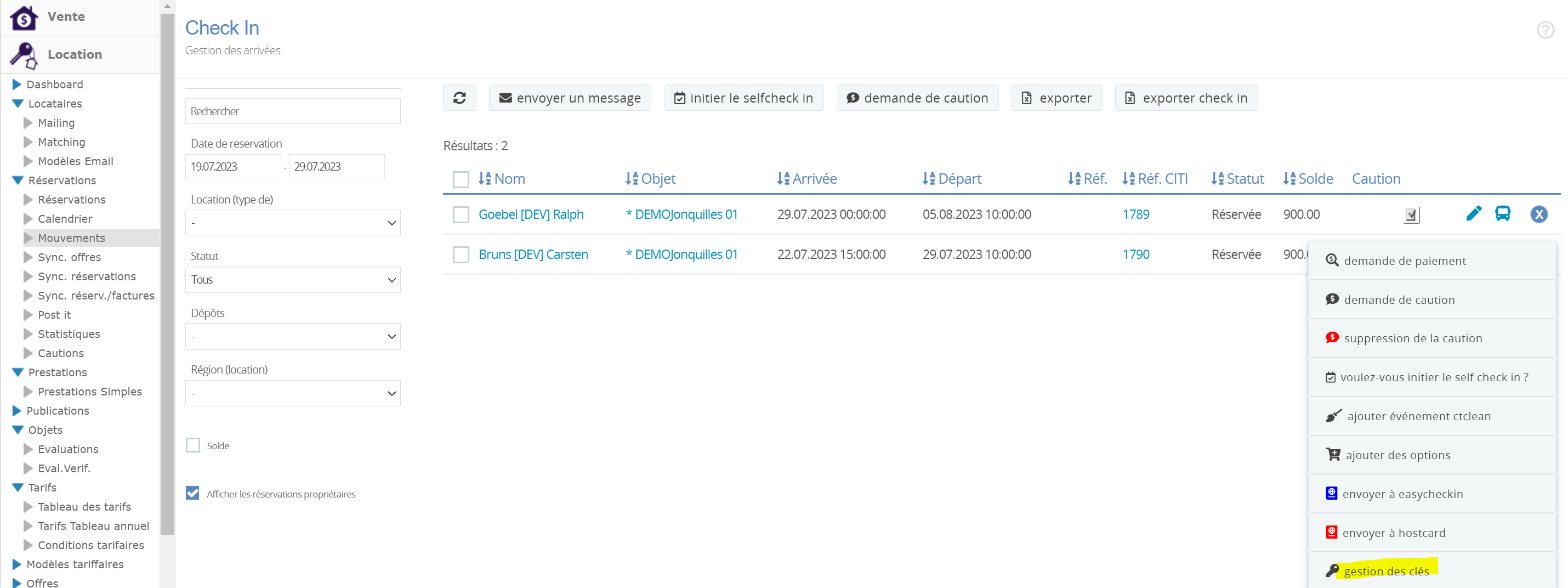Open DEMOJonquilles 01 object in Bruns row

tap(681, 255)
